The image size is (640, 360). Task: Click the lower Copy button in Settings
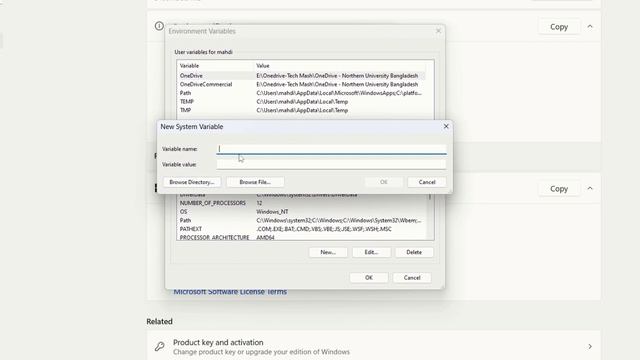[559, 189]
